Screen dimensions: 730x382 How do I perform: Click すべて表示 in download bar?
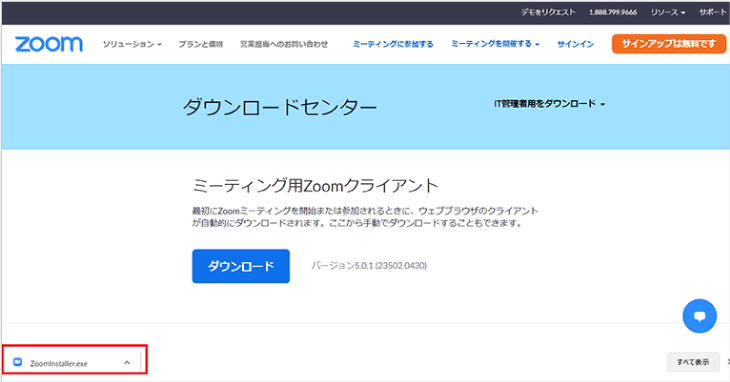click(x=693, y=362)
